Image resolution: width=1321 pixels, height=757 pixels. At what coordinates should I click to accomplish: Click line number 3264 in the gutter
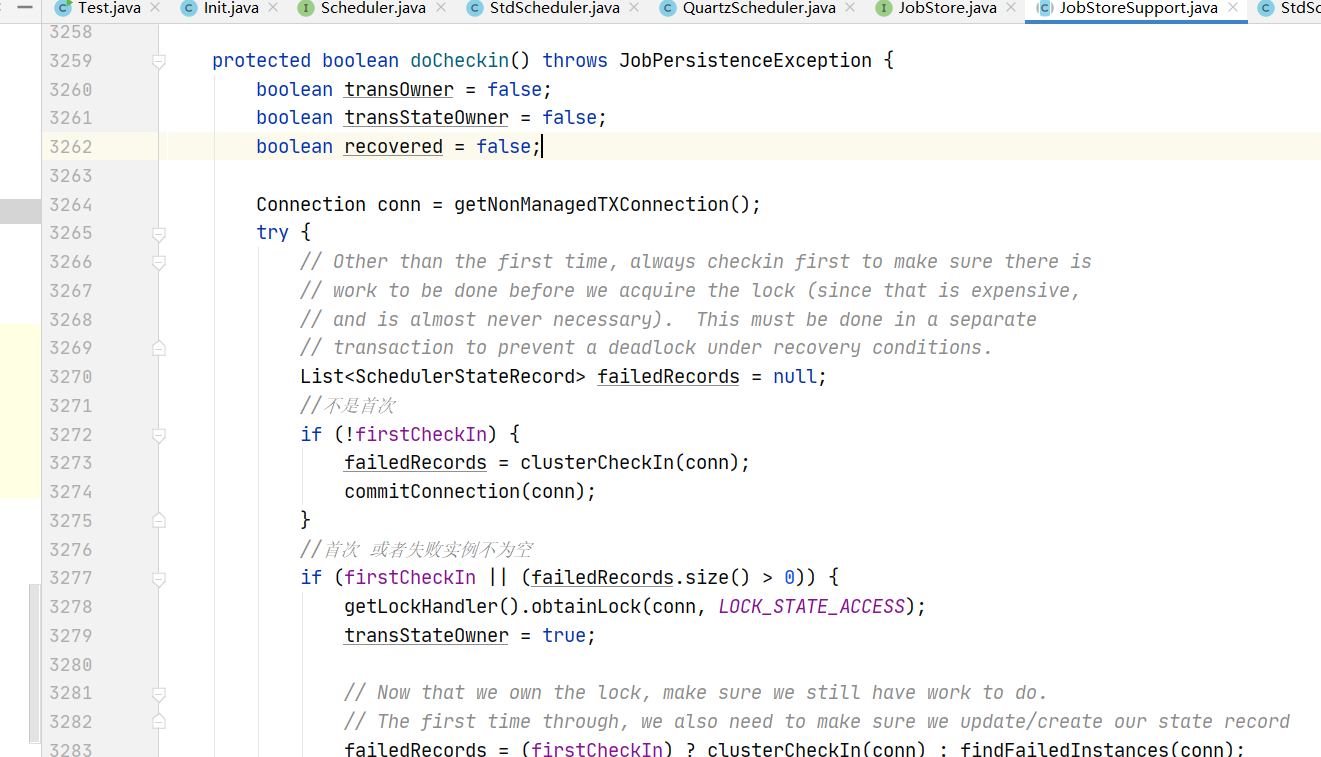point(70,204)
